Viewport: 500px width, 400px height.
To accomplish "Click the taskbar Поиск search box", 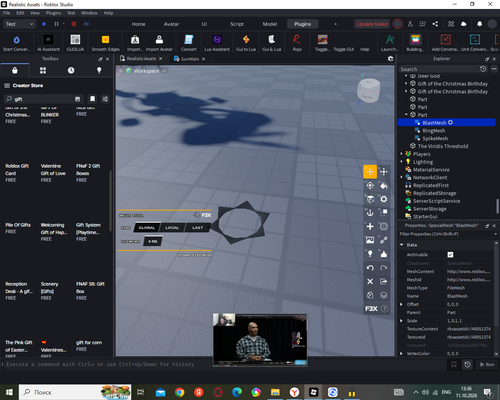I will [75, 392].
